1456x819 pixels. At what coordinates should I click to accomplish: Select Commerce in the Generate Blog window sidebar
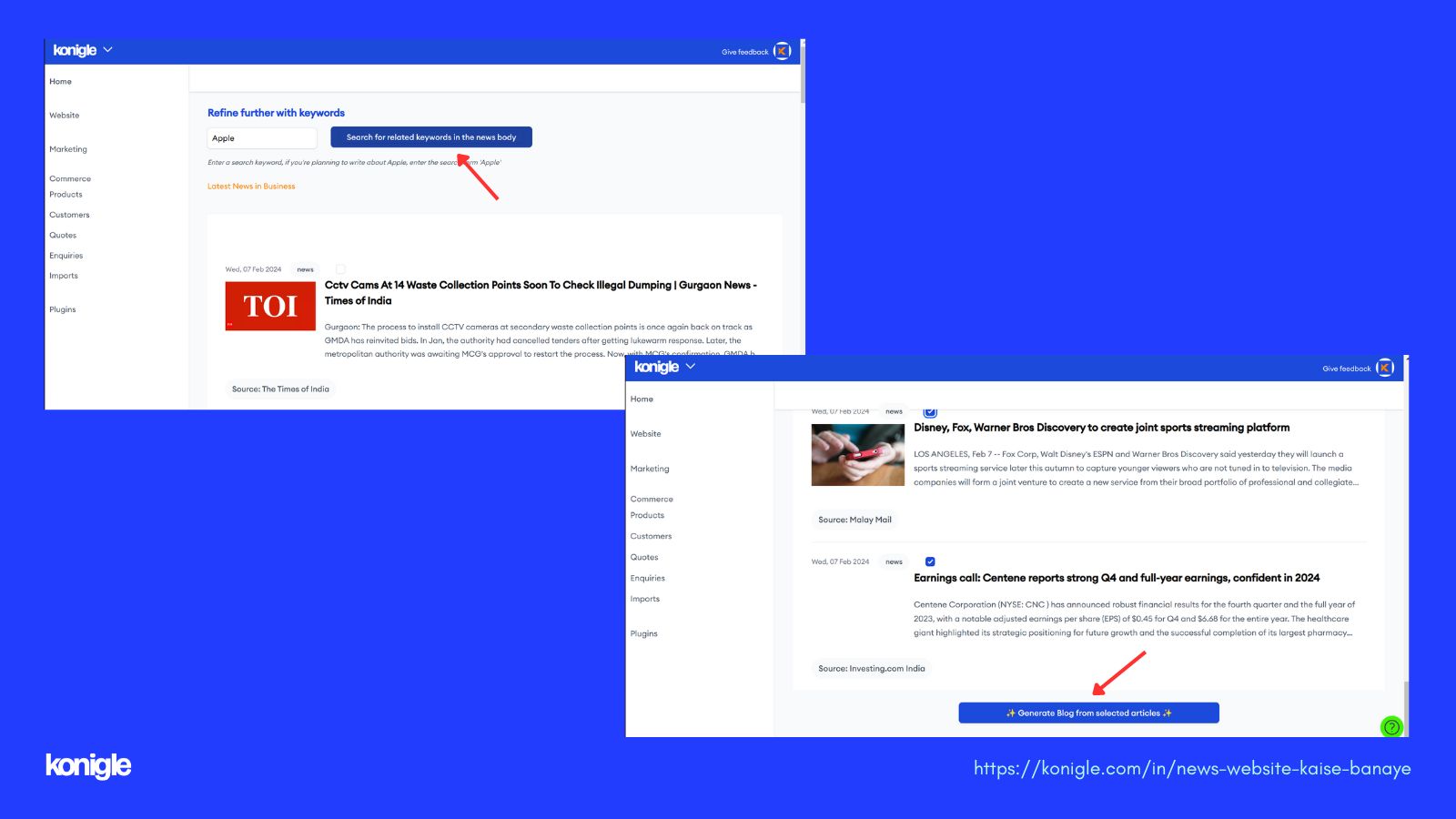tap(652, 500)
